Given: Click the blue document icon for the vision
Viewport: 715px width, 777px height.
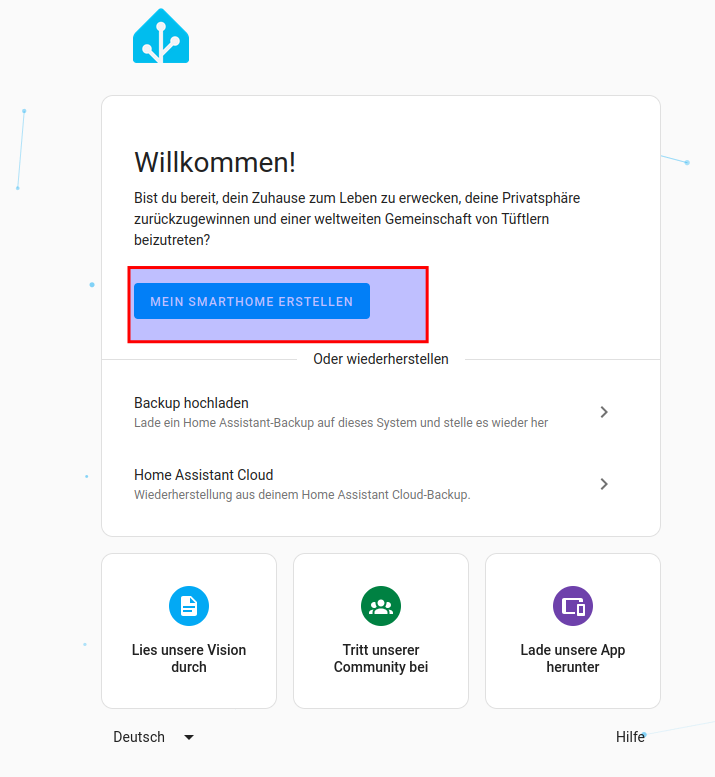Looking at the screenshot, I should click(x=189, y=606).
